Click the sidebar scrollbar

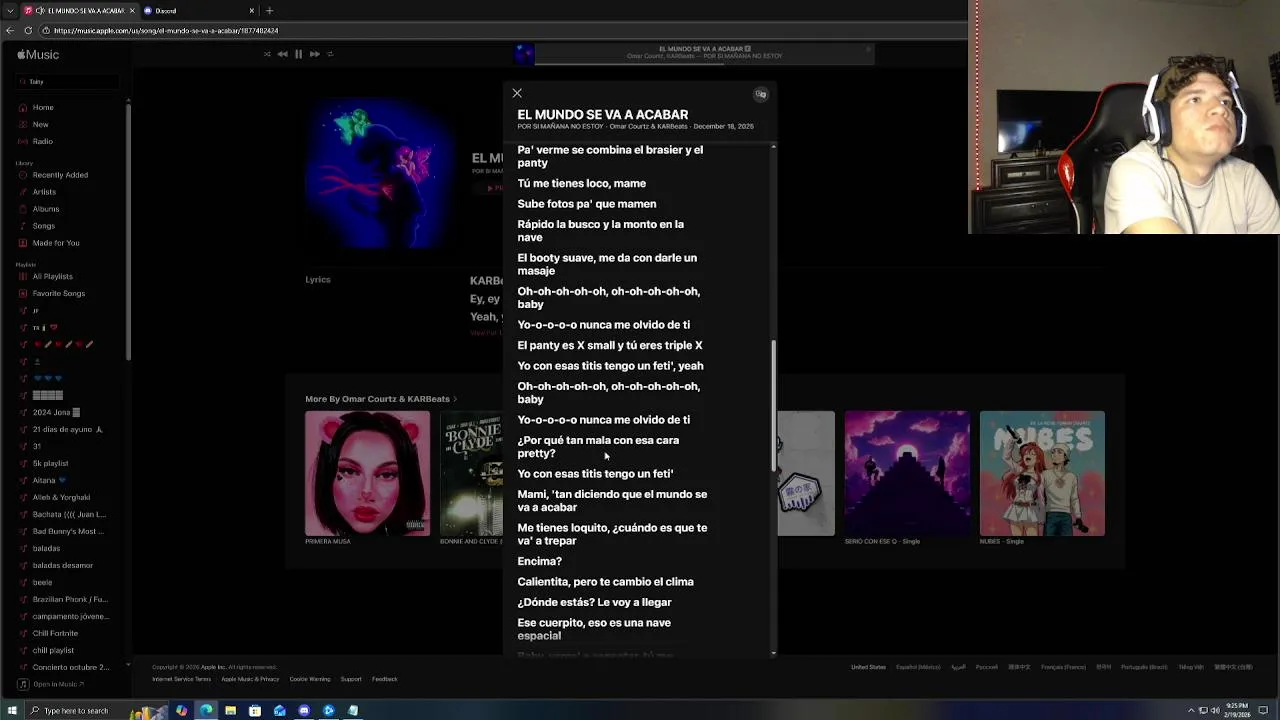128,230
